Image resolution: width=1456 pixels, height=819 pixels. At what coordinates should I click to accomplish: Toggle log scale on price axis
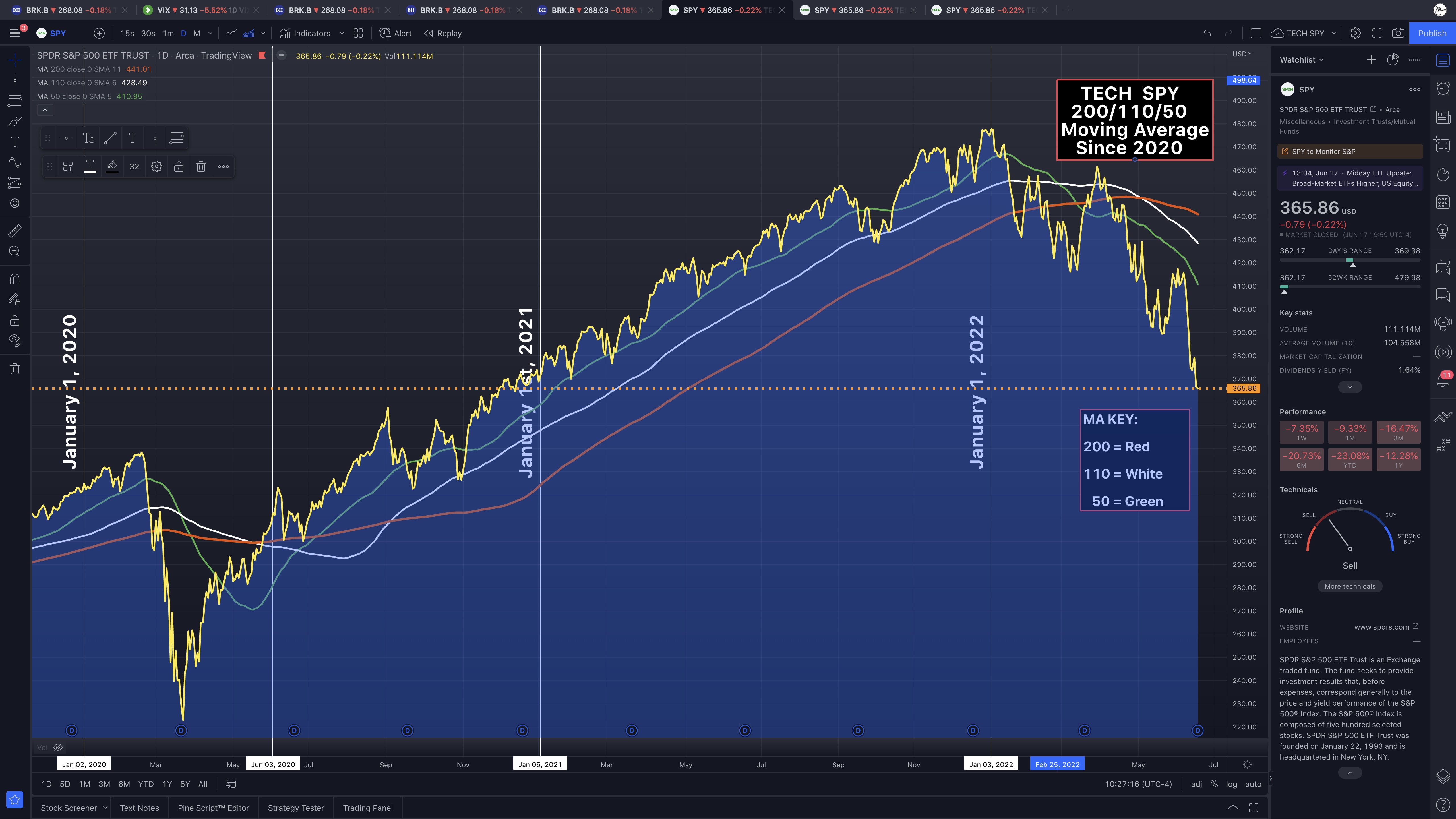click(1231, 784)
